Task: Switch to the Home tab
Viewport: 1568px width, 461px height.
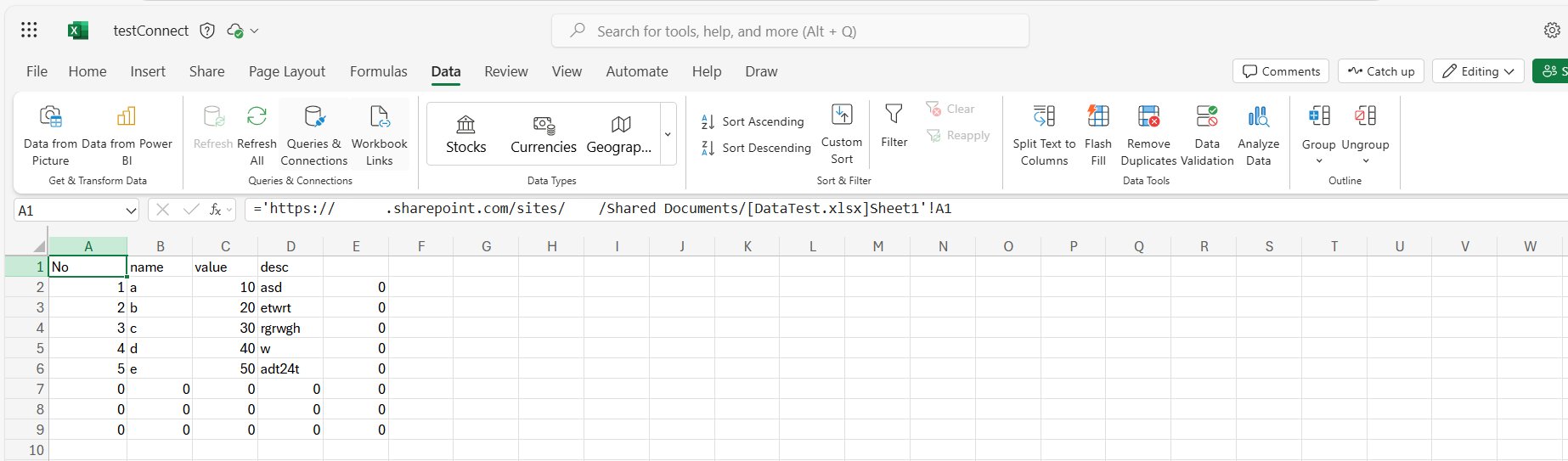Action: [x=87, y=71]
